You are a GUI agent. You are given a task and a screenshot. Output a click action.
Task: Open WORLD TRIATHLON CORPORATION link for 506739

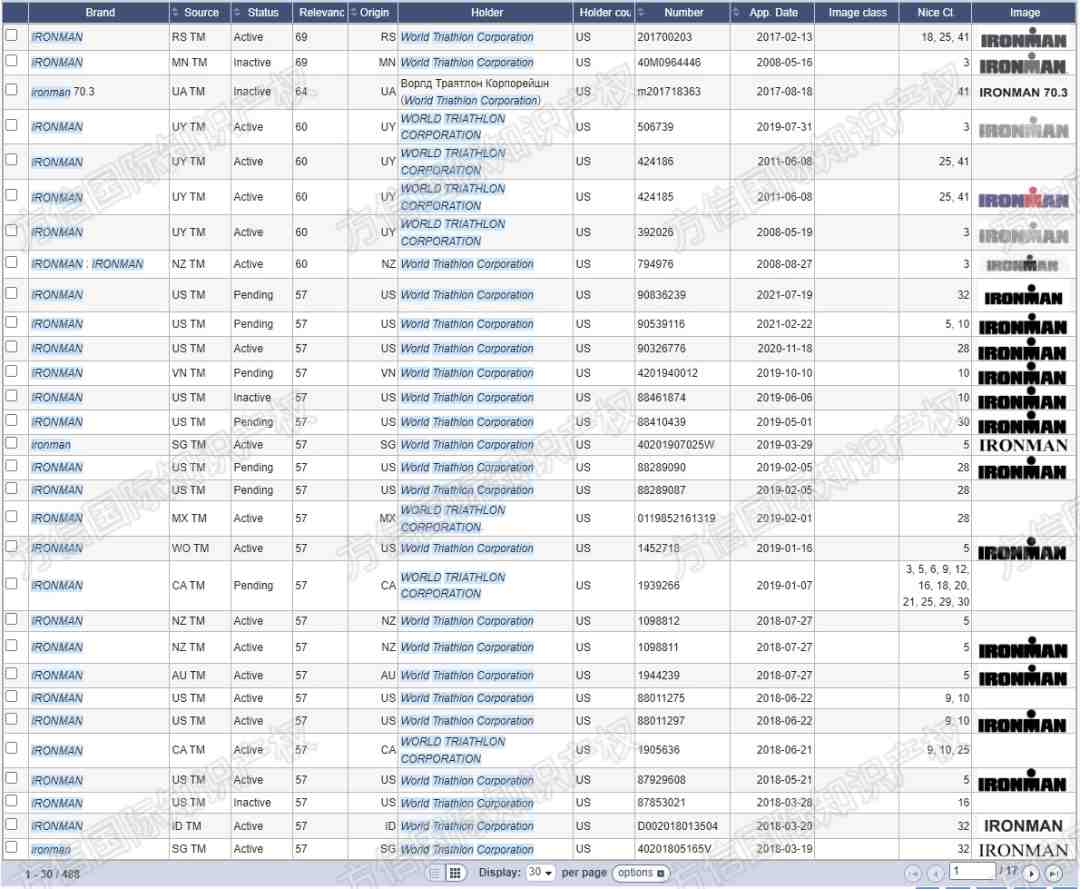tap(453, 127)
